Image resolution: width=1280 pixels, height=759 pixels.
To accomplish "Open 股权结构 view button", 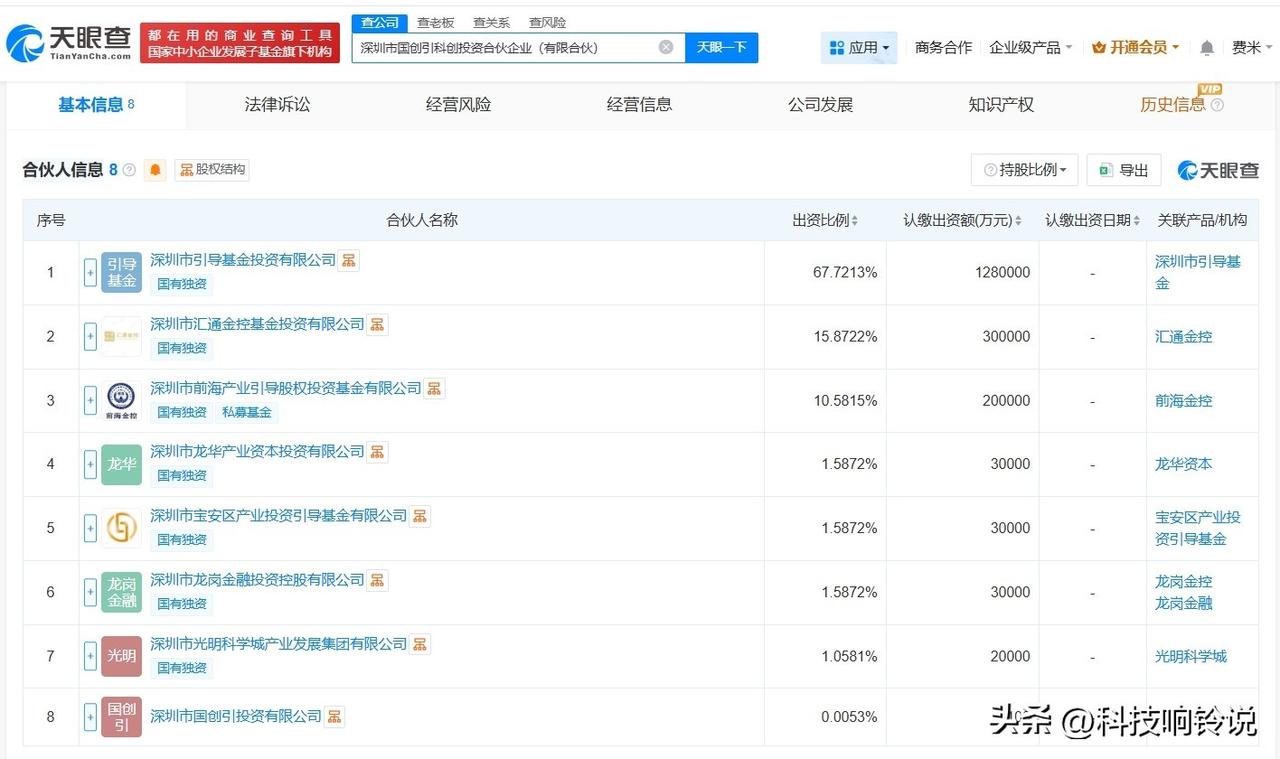I will tap(211, 170).
